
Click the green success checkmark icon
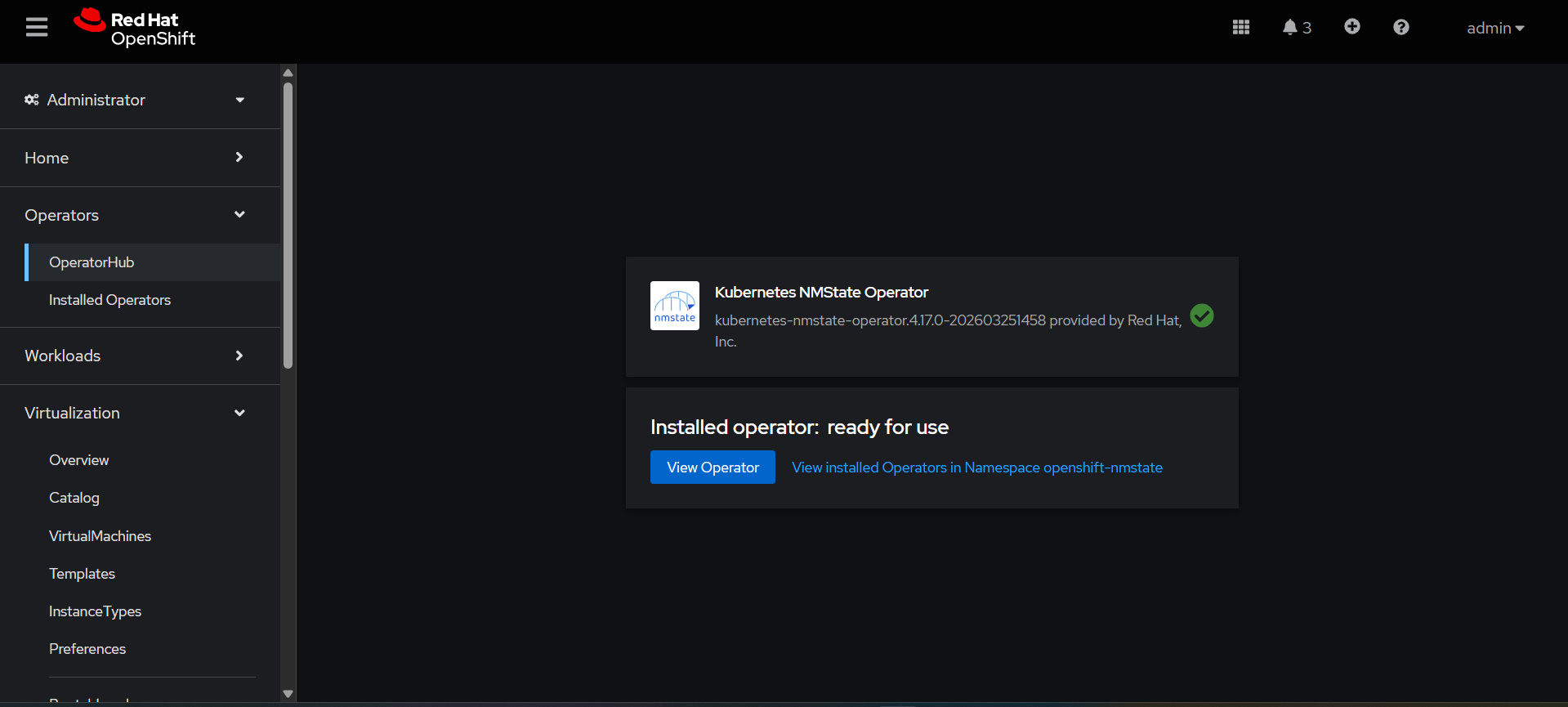coord(1201,315)
